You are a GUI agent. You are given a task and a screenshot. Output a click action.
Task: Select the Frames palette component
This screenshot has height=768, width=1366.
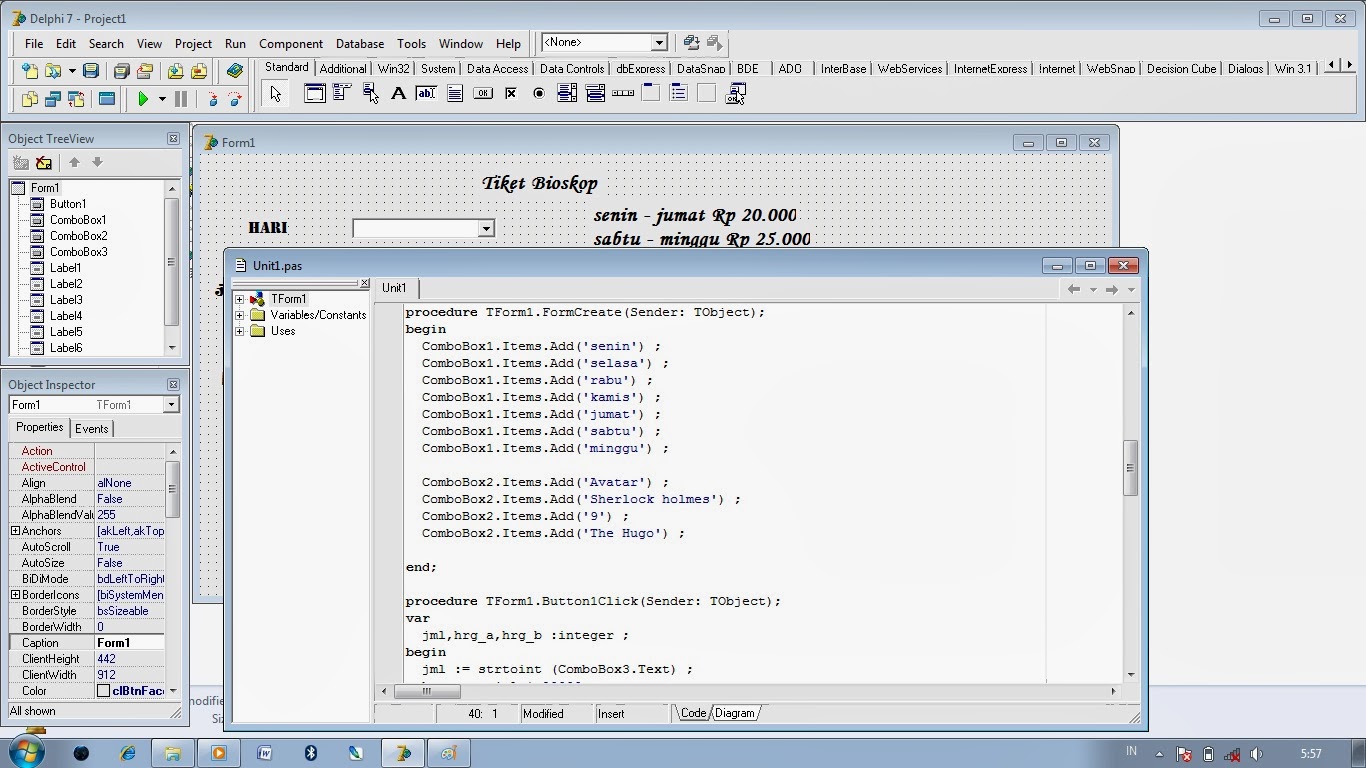point(315,94)
